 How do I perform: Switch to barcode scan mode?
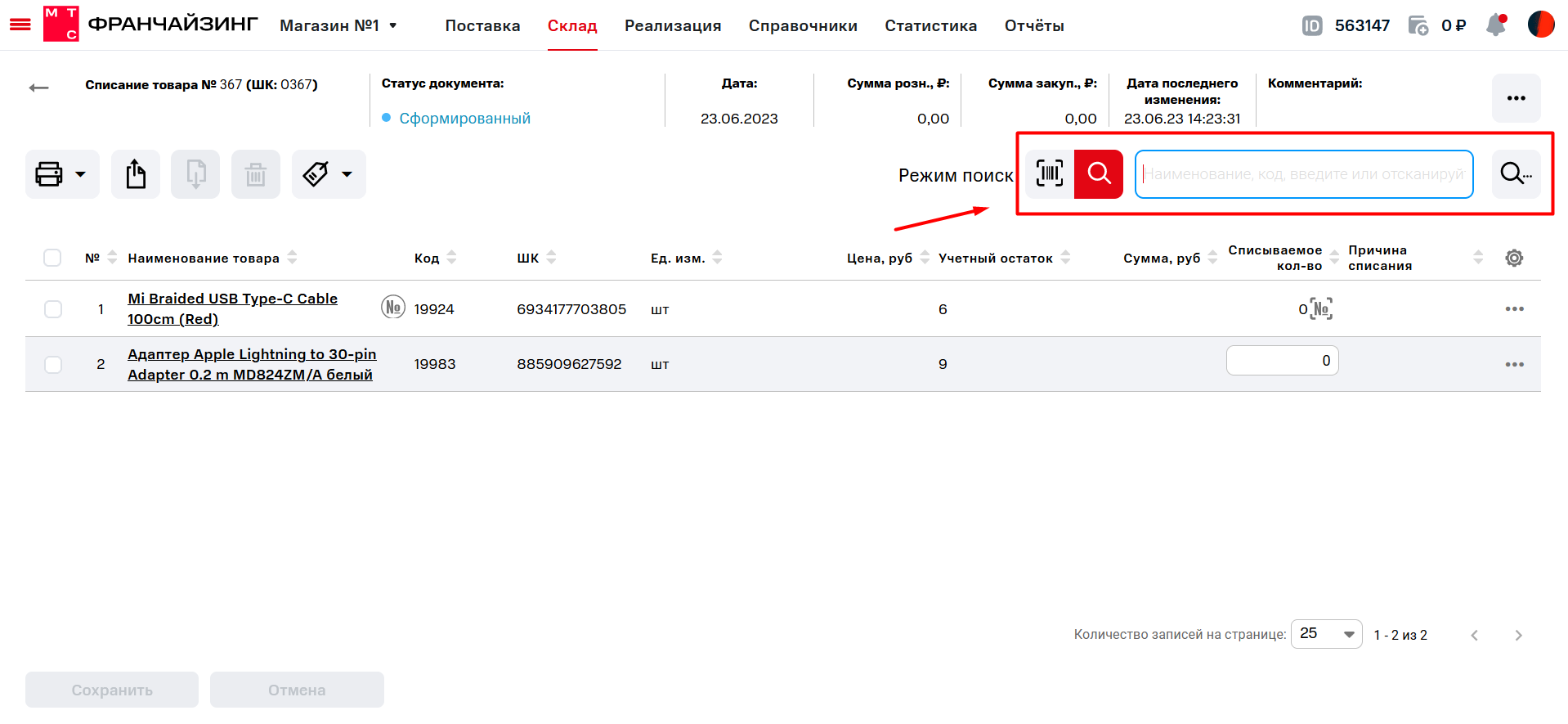(x=1050, y=173)
